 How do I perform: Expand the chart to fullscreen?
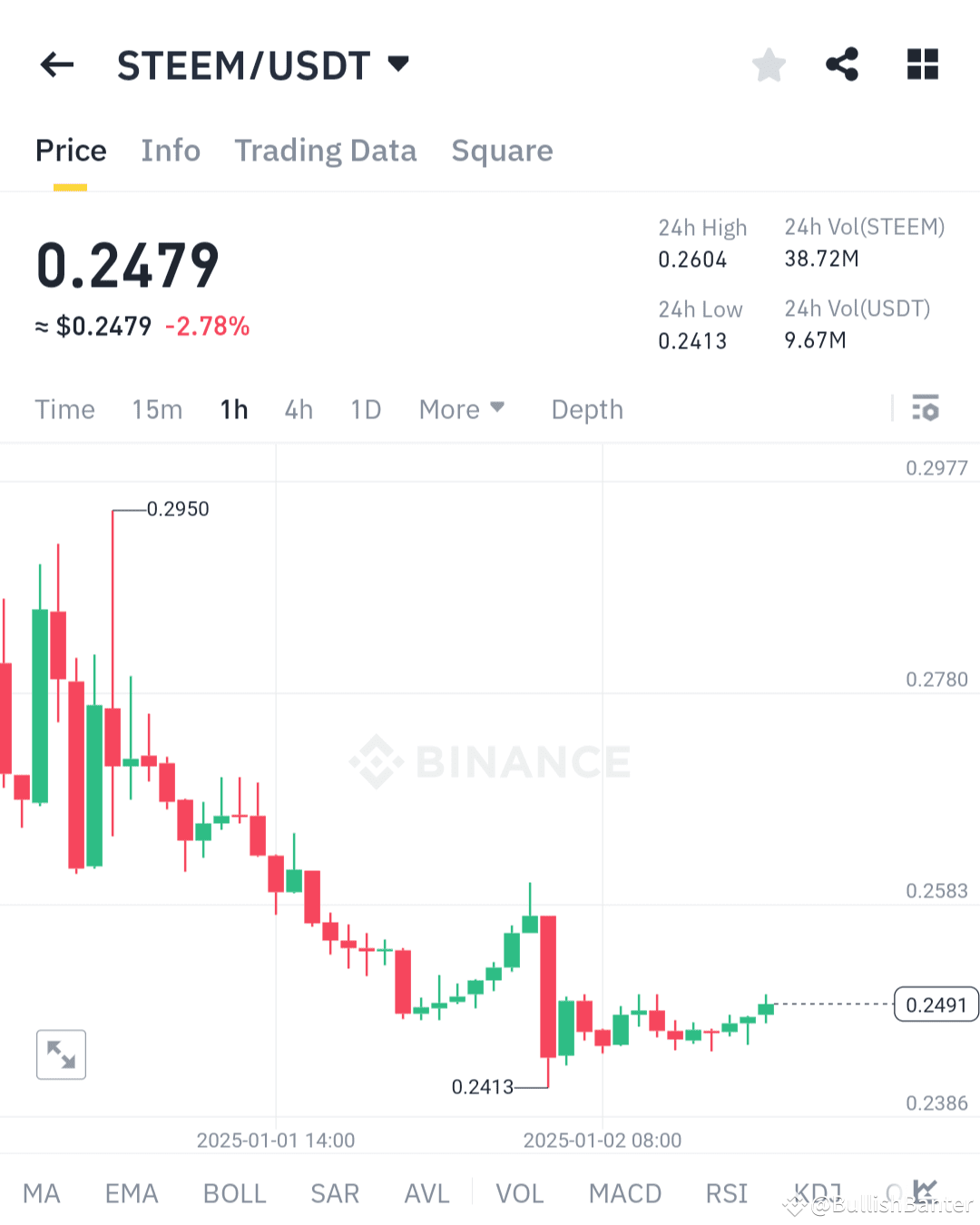coord(61,1054)
